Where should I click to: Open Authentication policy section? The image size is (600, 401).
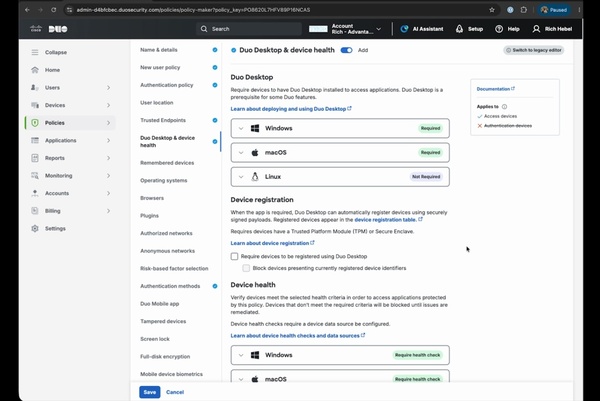(x=166, y=85)
